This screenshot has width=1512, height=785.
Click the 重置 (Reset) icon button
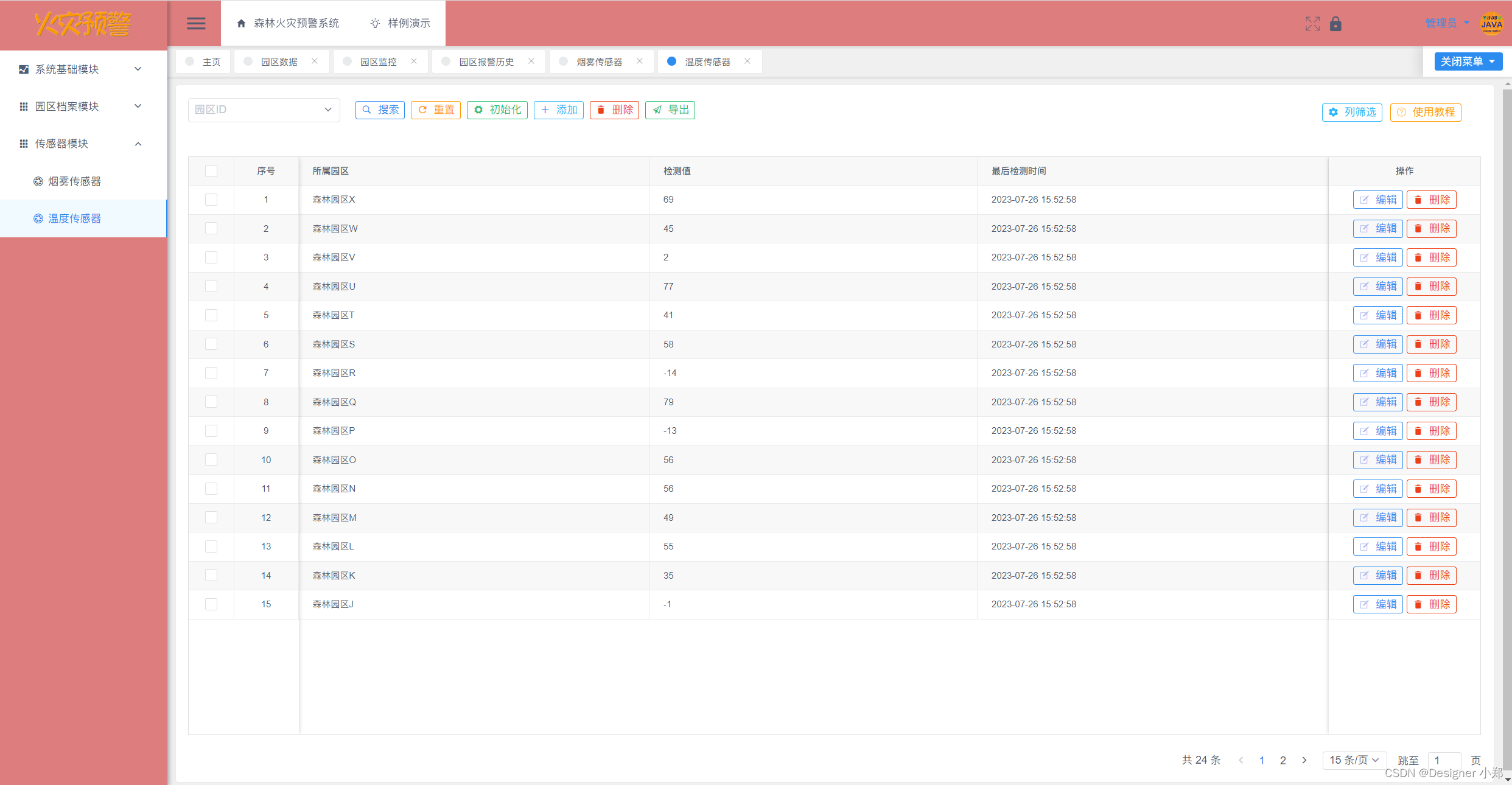(437, 110)
